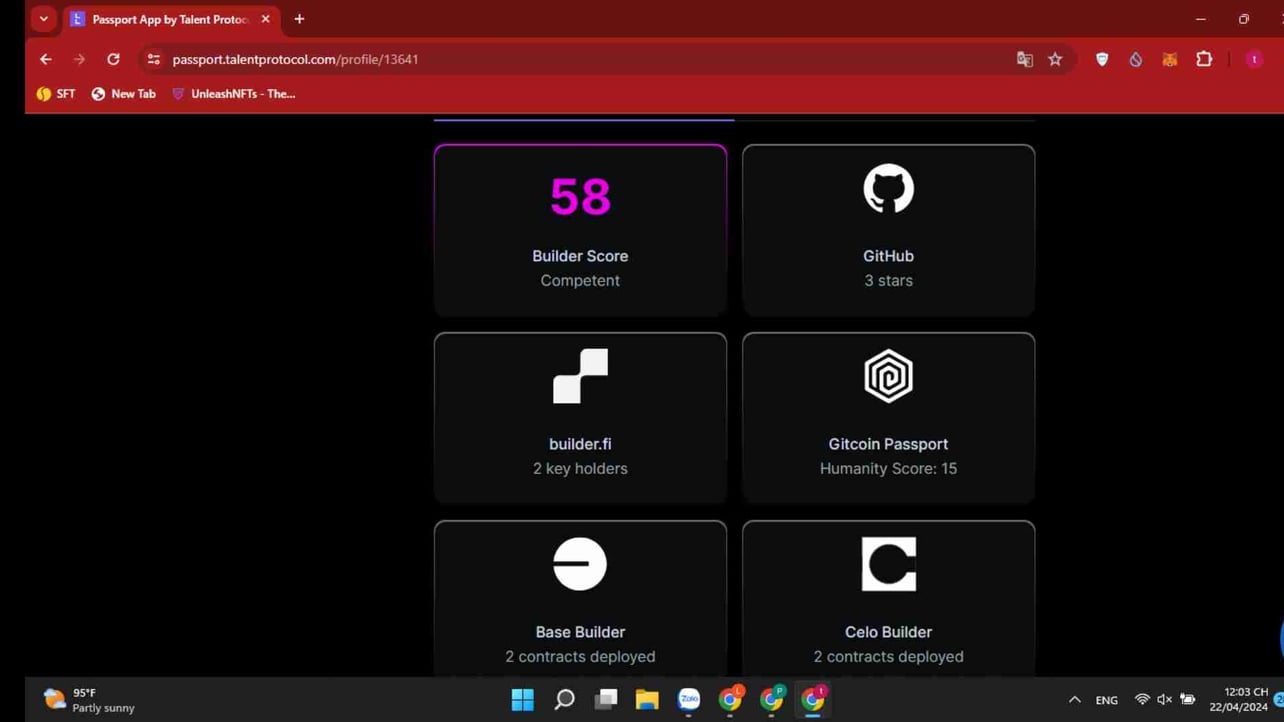Screen dimensions: 1284x722
Task: Open the muted volume control
Action: [x=1164, y=700]
